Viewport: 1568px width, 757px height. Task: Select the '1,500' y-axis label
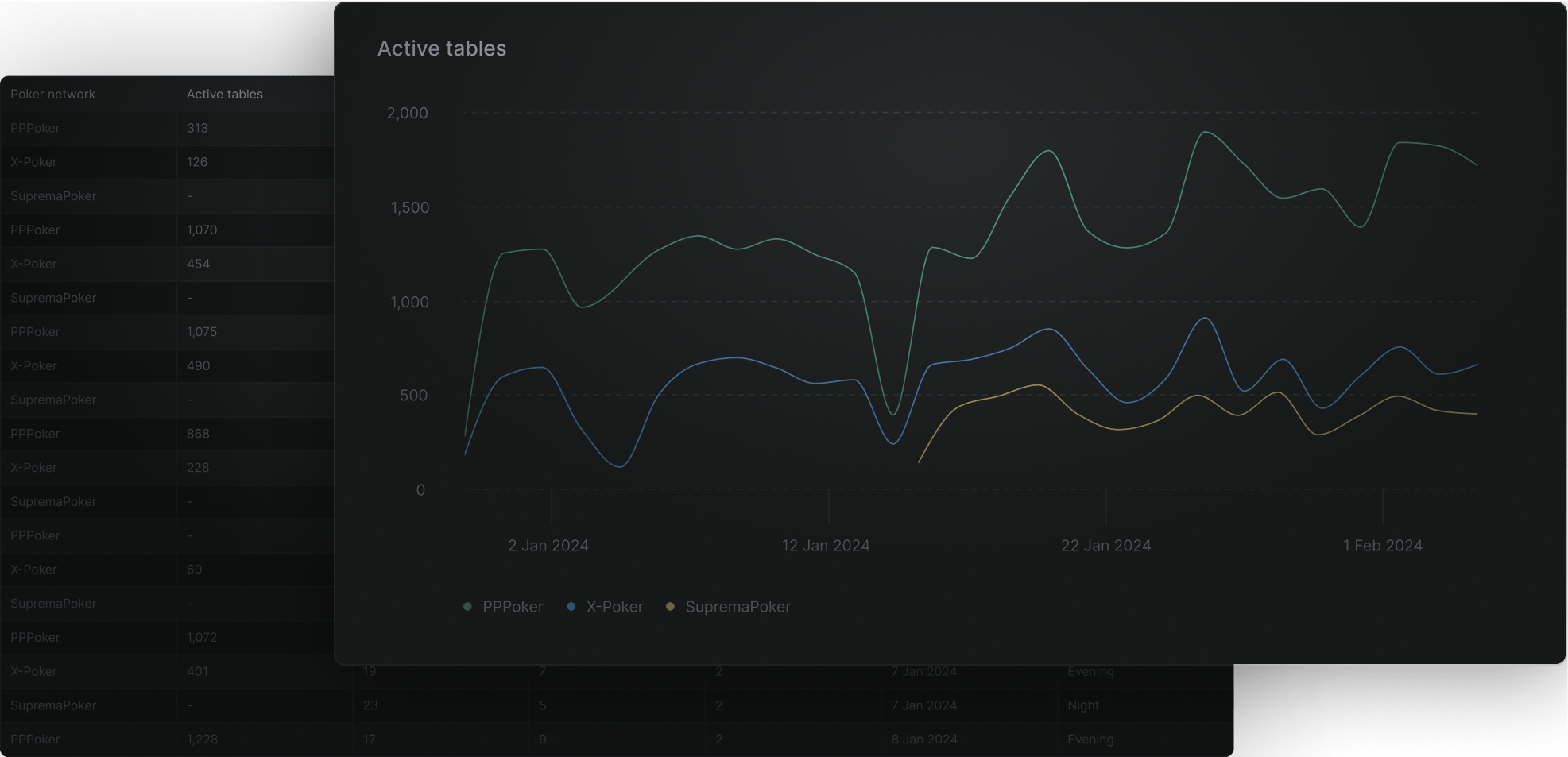point(409,207)
